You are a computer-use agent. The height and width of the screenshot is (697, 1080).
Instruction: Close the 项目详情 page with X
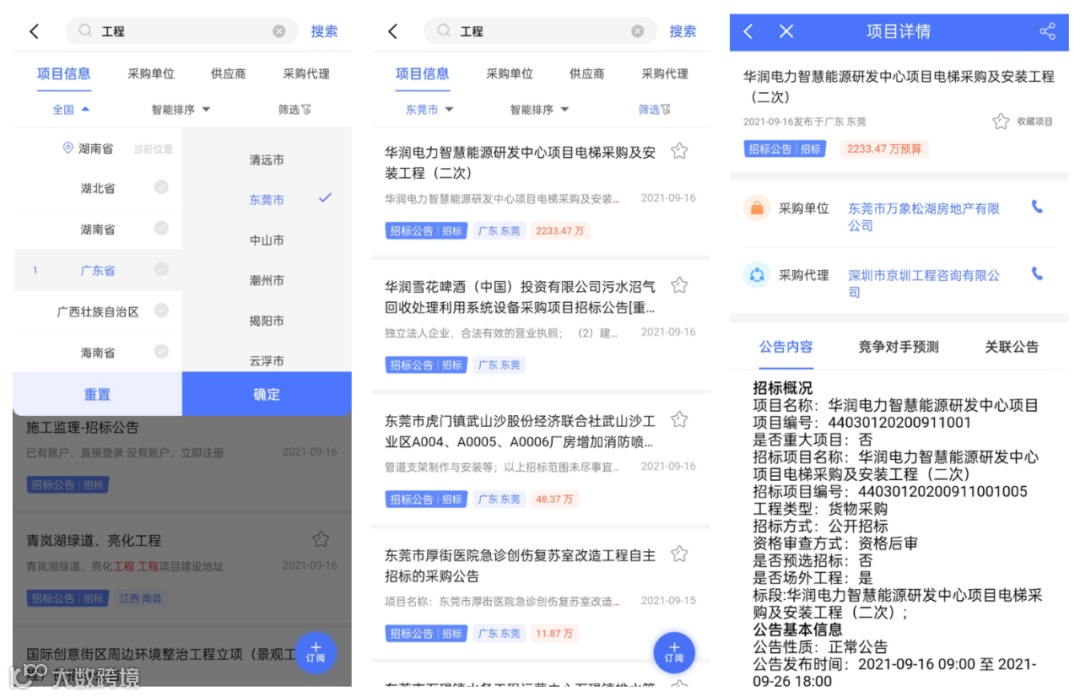click(x=786, y=31)
